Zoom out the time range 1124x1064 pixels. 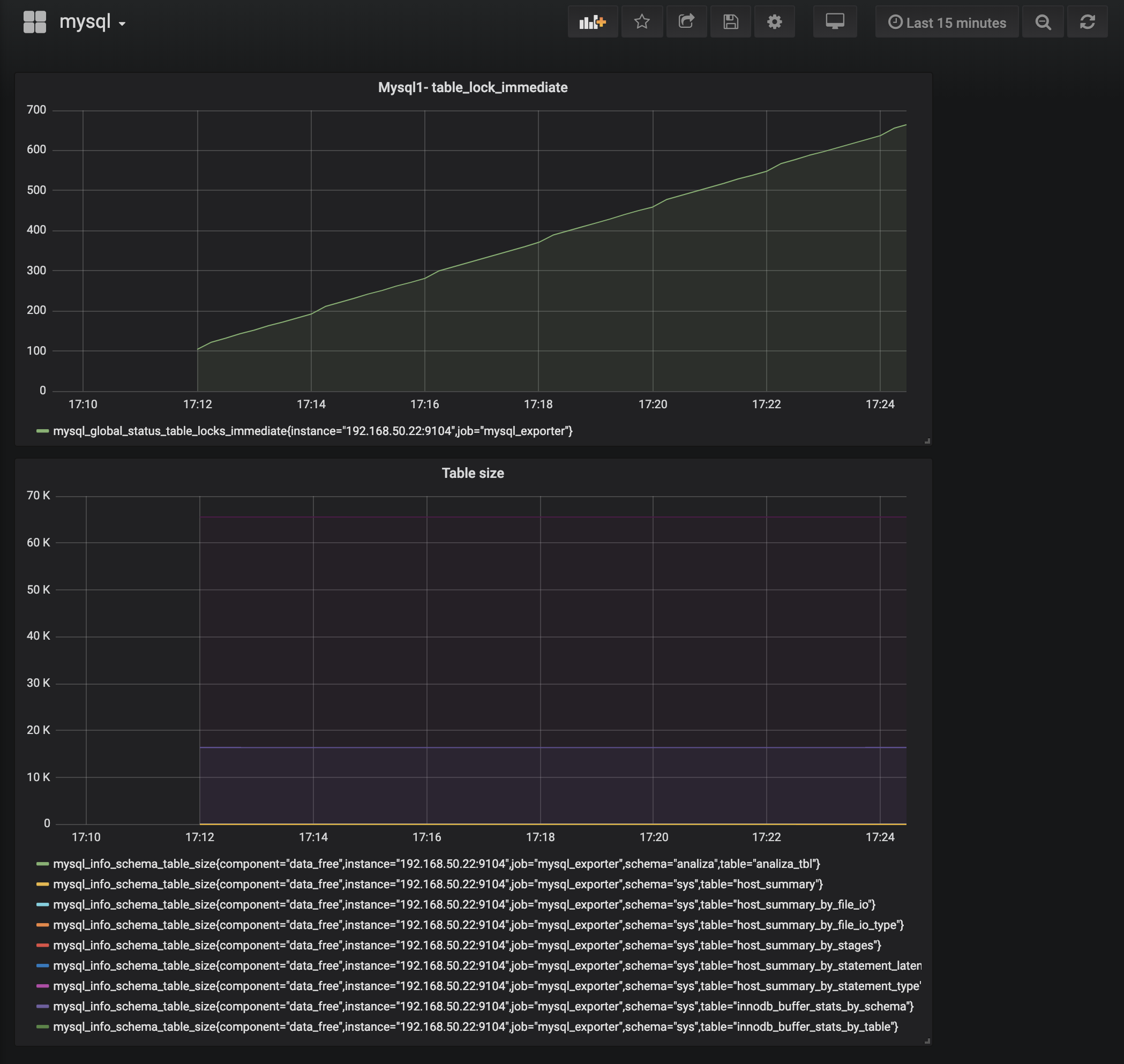coord(1043,22)
